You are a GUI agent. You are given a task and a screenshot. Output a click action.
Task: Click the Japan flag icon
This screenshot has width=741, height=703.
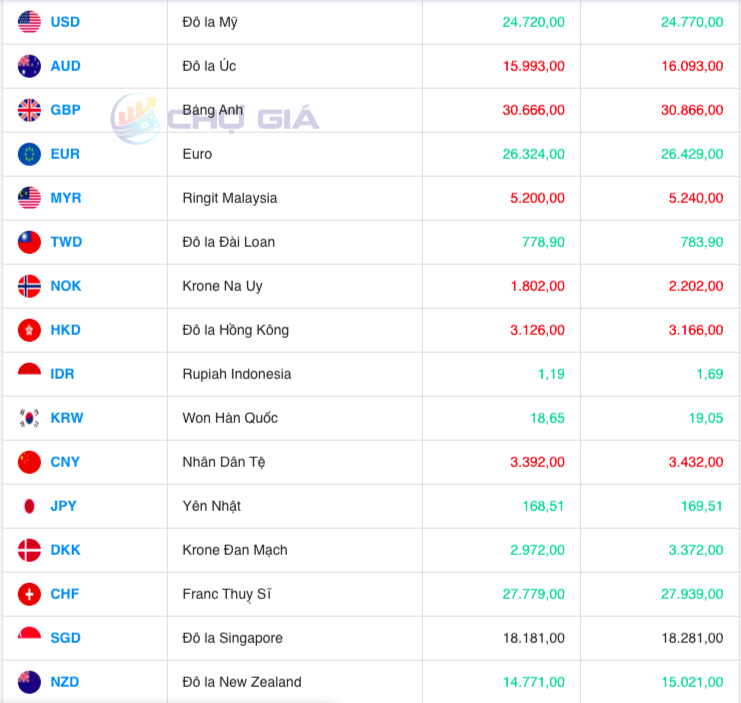coord(29,506)
